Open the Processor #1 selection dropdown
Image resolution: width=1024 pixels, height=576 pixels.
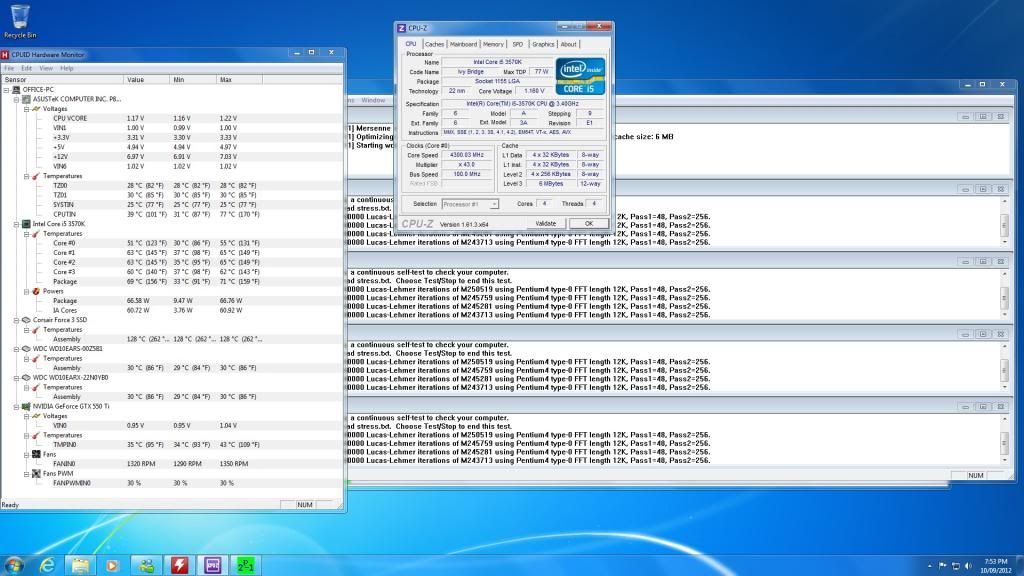click(x=469, y=203)
